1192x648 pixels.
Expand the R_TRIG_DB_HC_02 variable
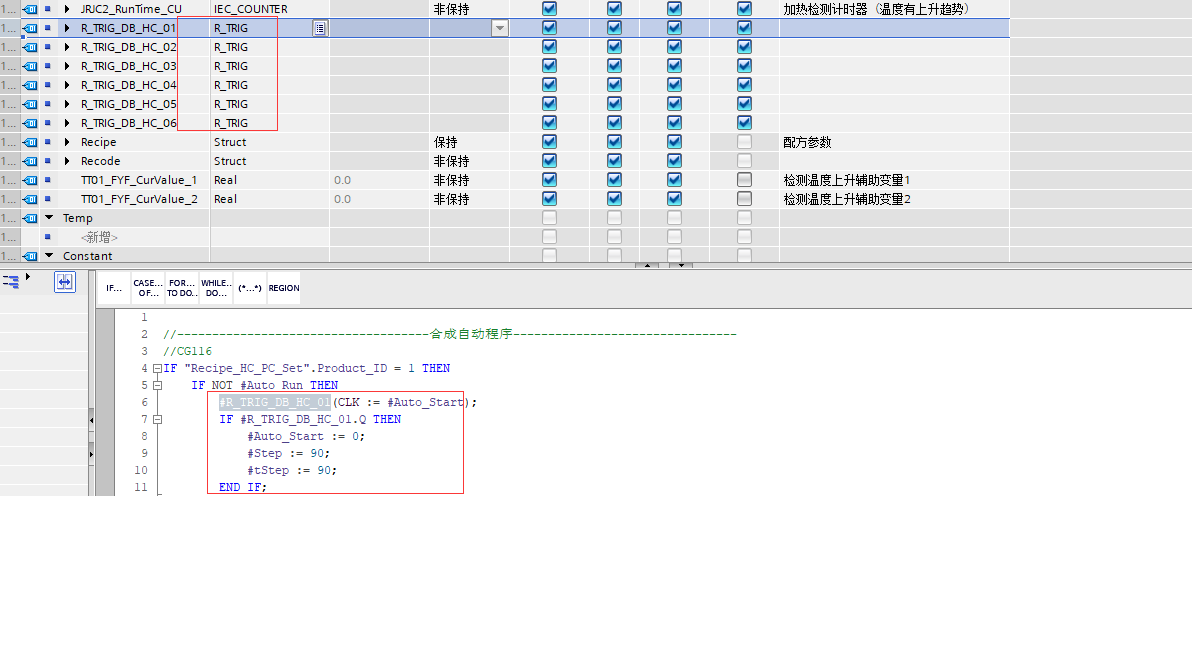point(67,47)
